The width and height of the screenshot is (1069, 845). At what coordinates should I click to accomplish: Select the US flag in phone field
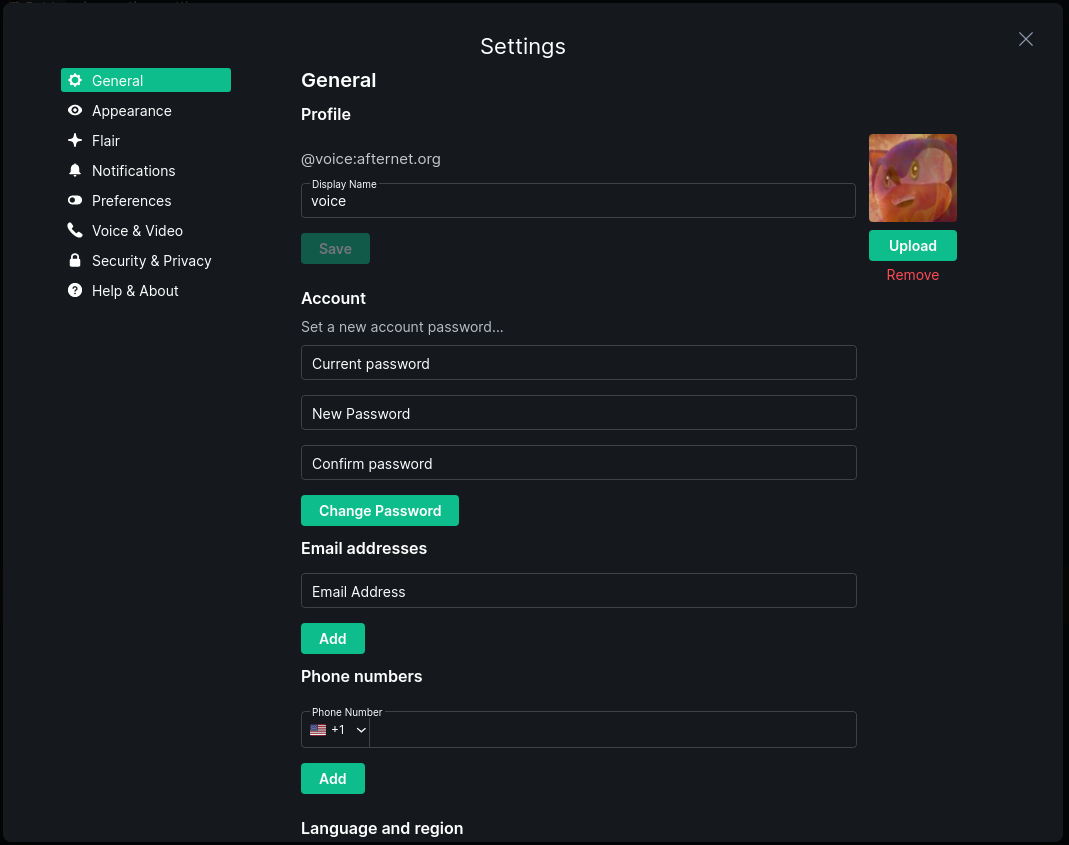[x=318, y=730]
